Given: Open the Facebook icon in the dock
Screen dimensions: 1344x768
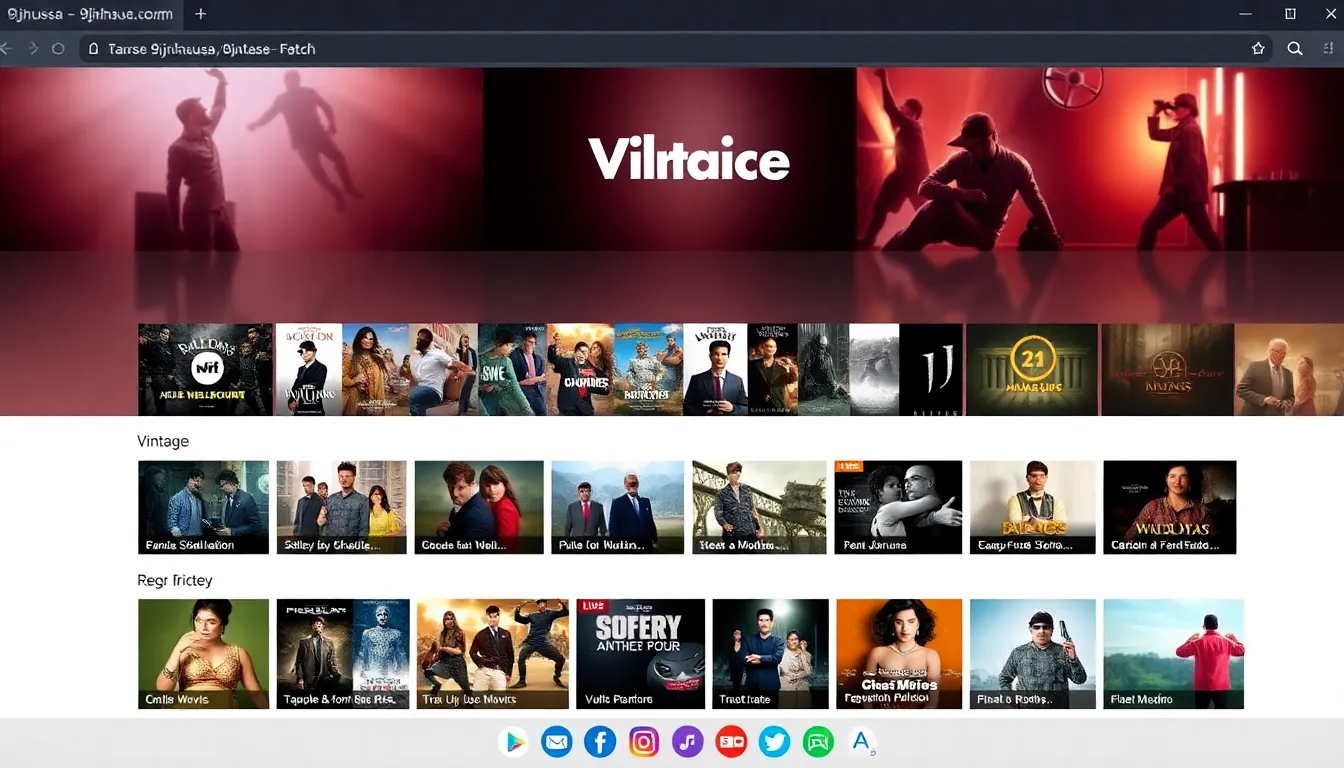Looking at the screenshot, I should pos(600,742).
